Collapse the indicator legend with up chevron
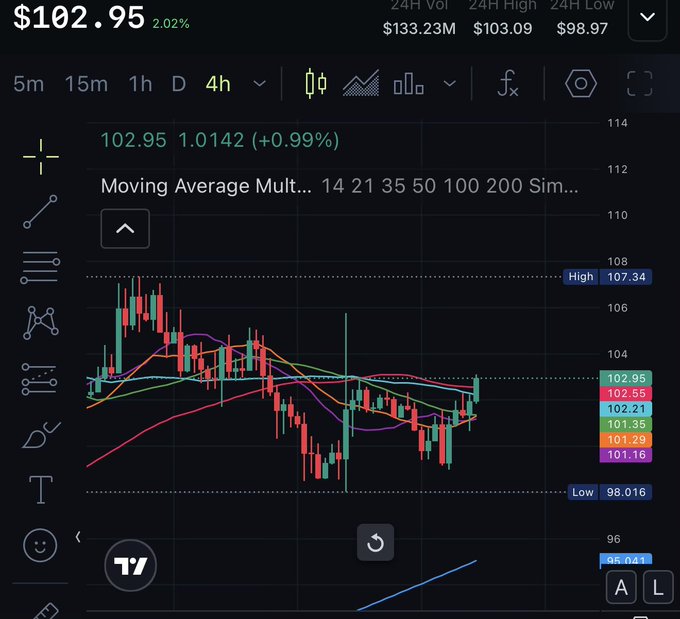The height and width of the screenshot is (619, 680). pos(125,229)
